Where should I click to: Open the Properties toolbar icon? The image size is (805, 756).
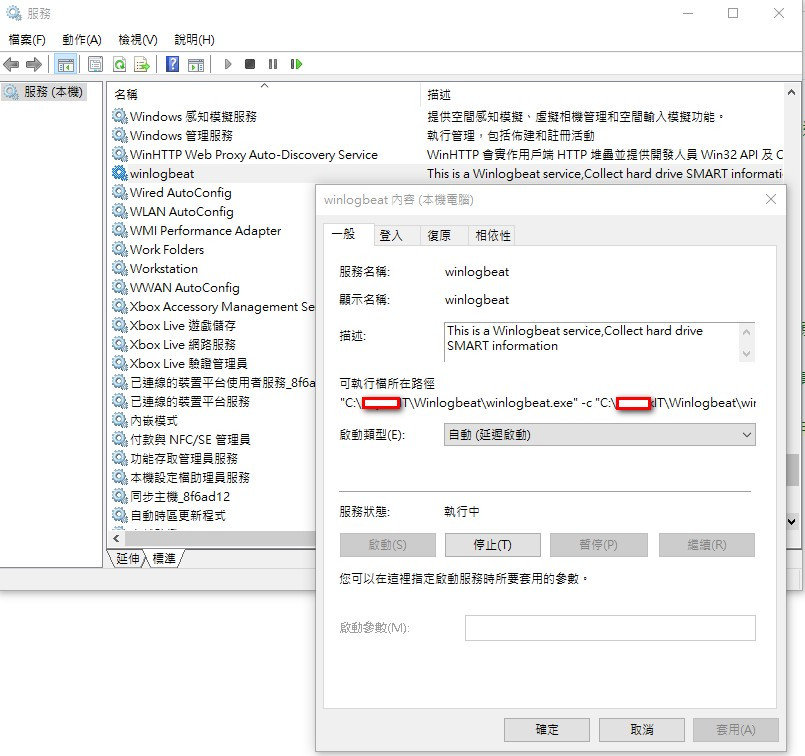[95, 64]
